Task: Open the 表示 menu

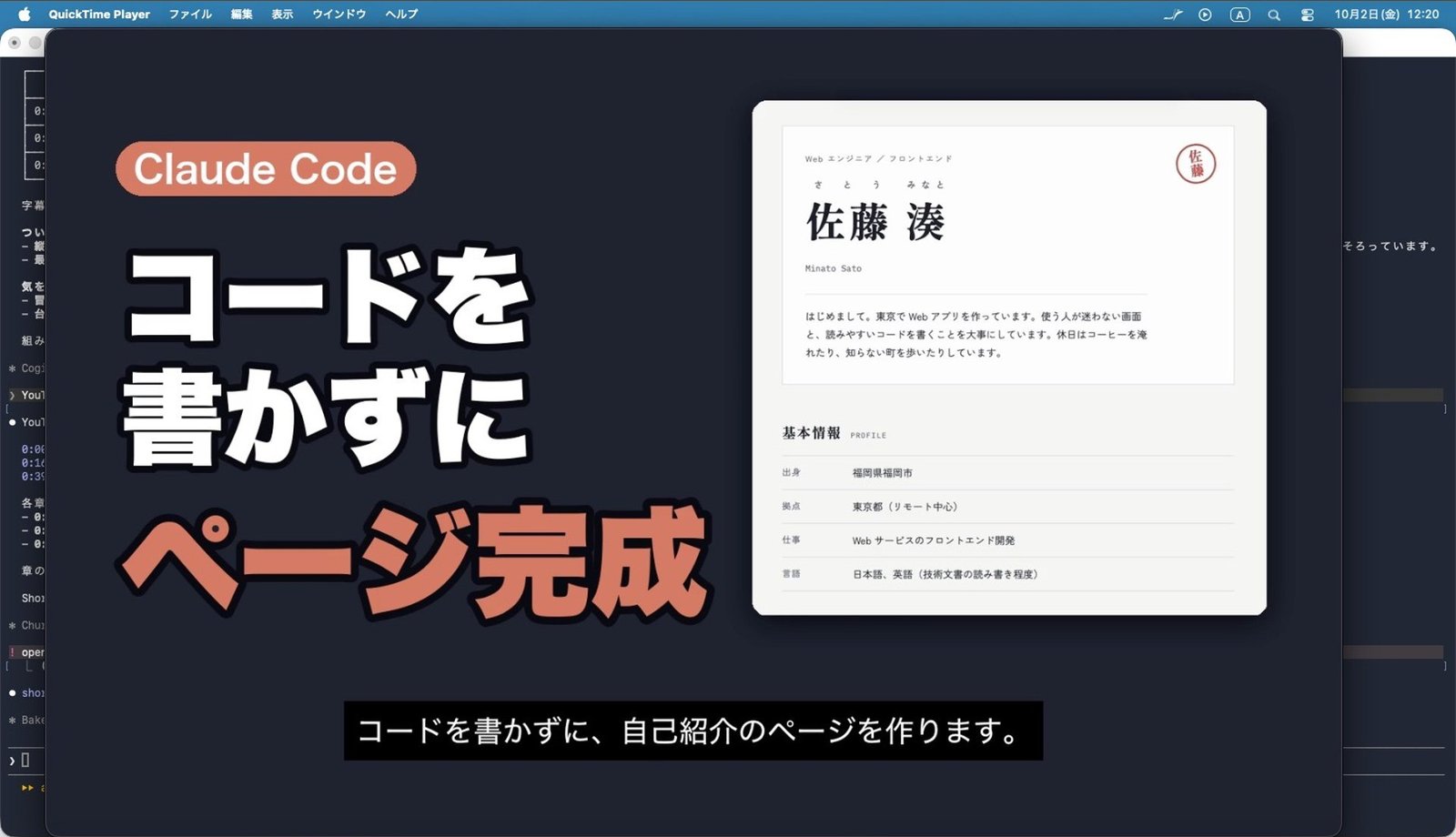Action: [282, 14]
